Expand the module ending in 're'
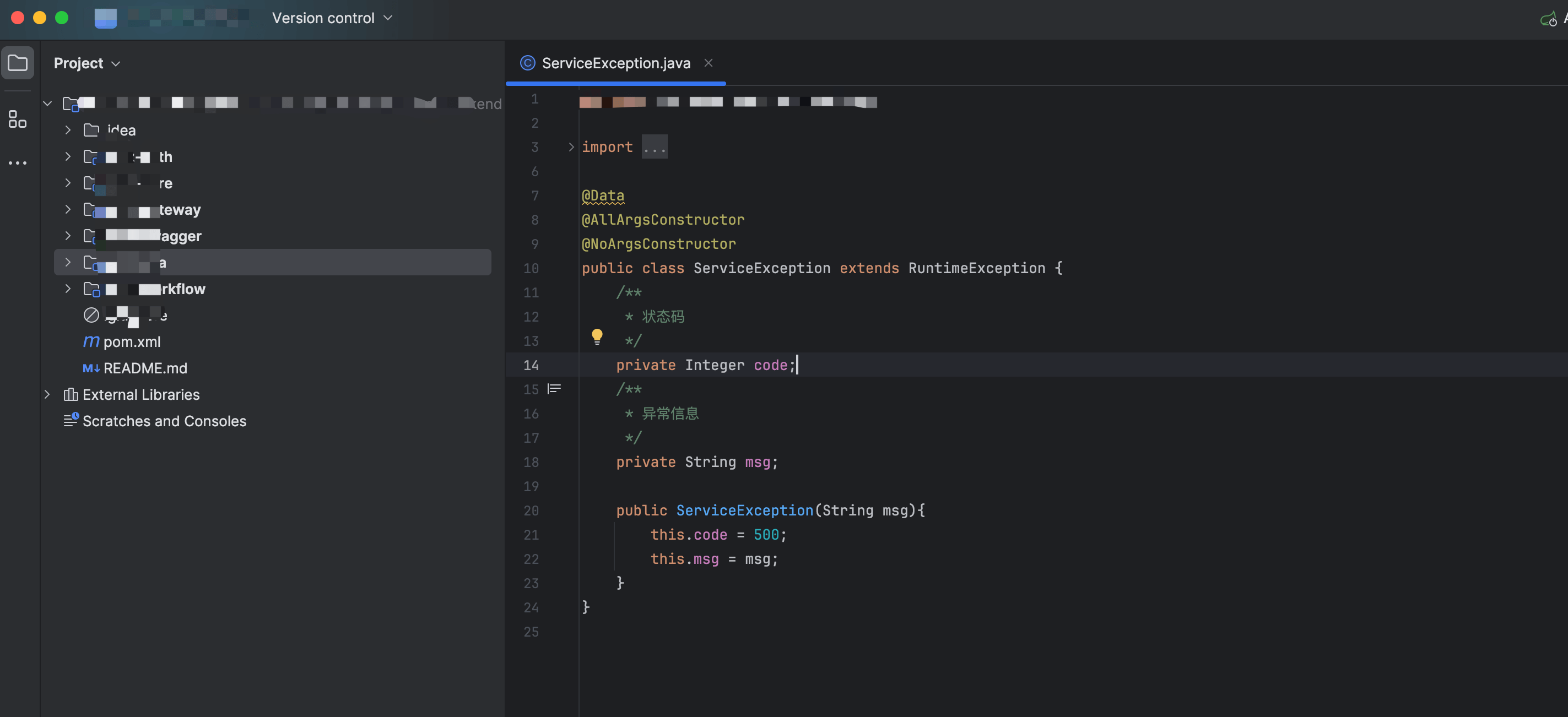Image resolution: width=1568 pixels, height=717 pixels. pos(68,183)
